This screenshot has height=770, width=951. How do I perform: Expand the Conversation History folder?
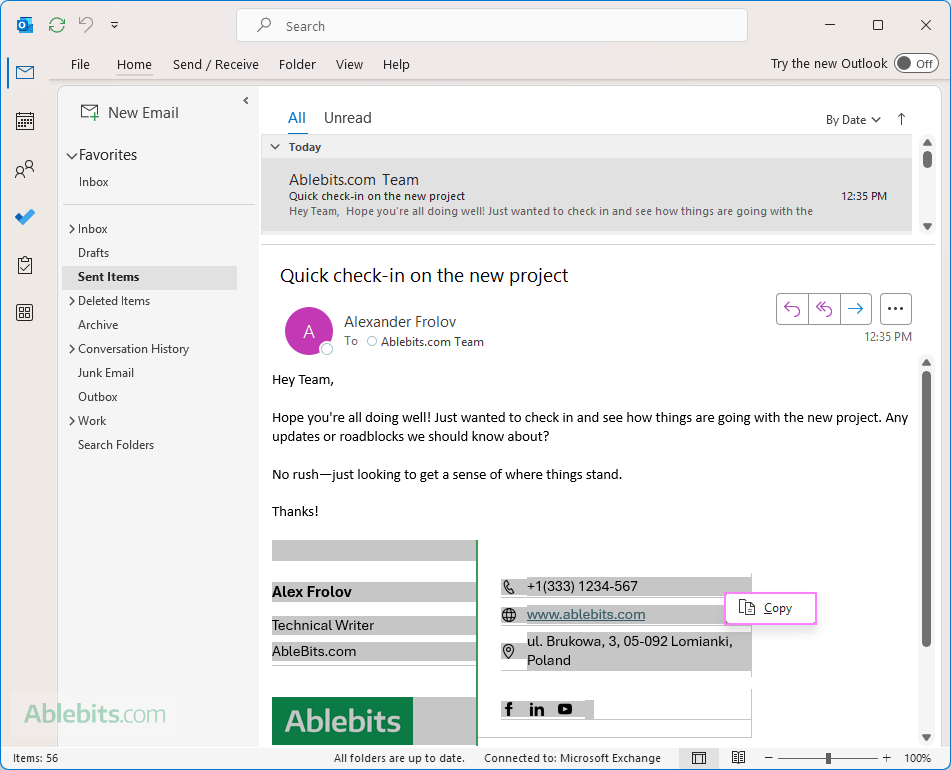(x=72, y=349)
